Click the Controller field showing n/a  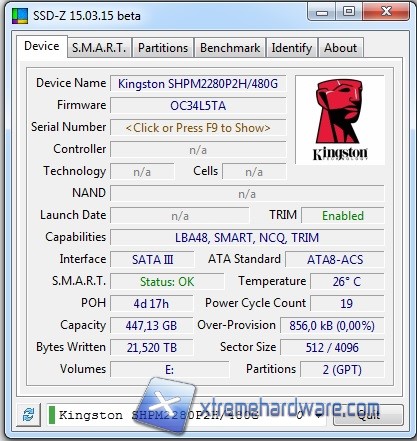click(x=198, y=150)
